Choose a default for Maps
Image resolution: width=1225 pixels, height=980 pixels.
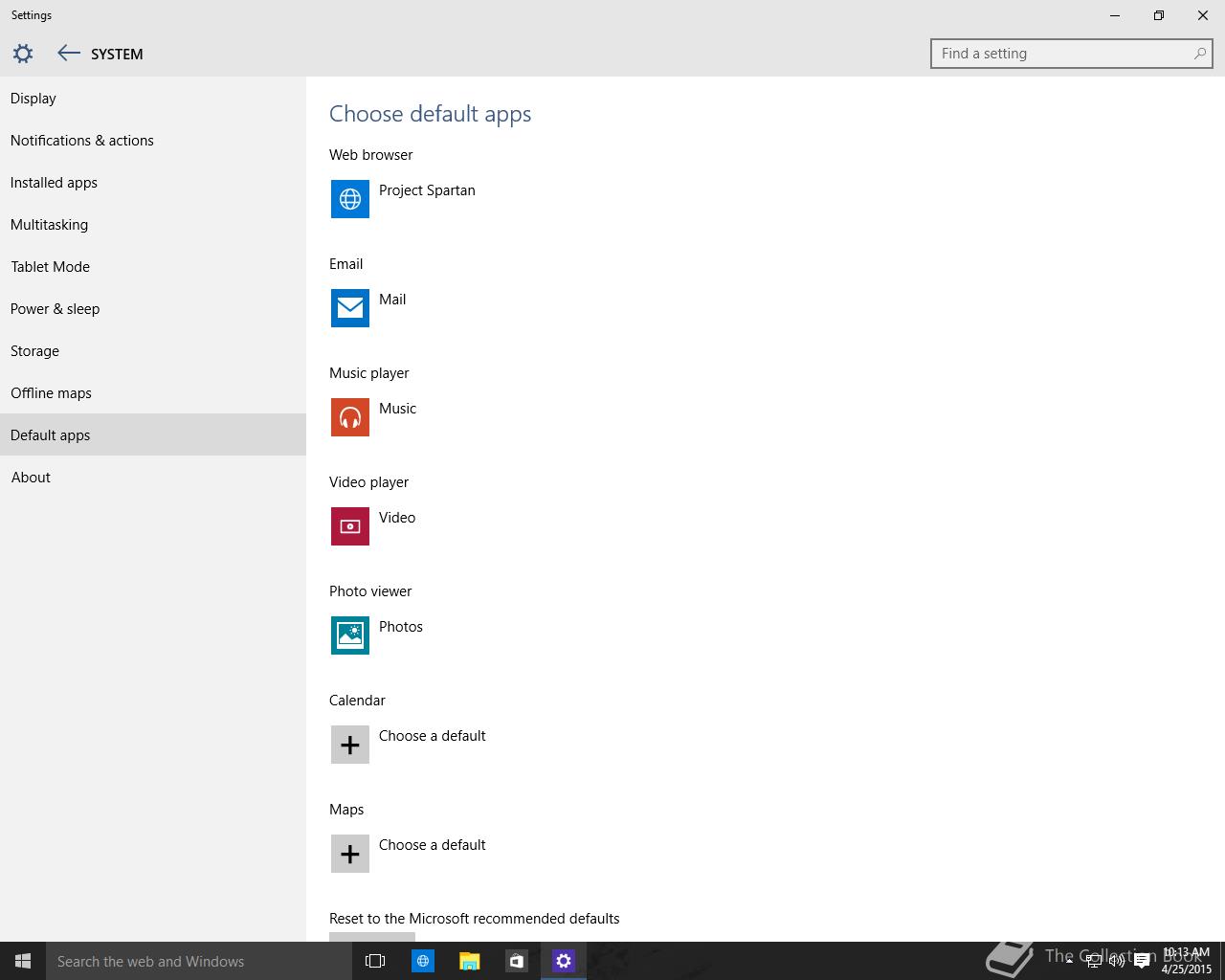tap(433, 845)
